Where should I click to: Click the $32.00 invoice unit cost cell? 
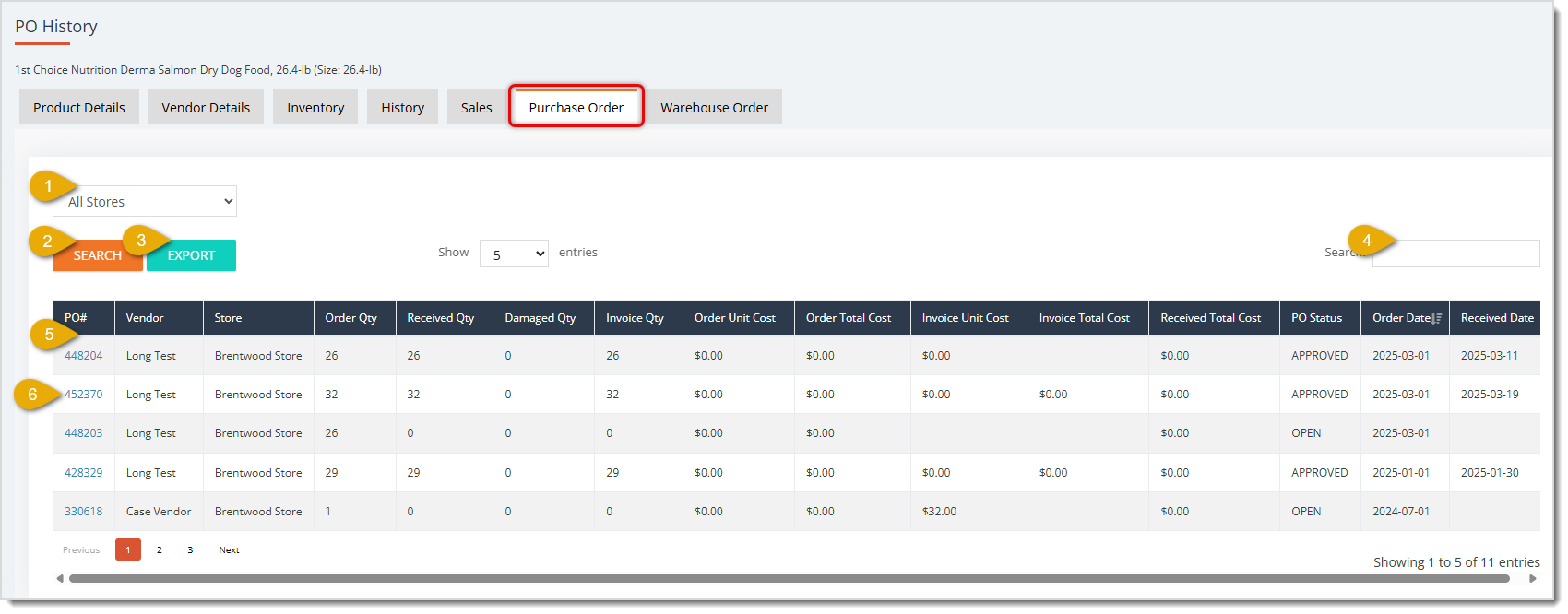[969, 512]
